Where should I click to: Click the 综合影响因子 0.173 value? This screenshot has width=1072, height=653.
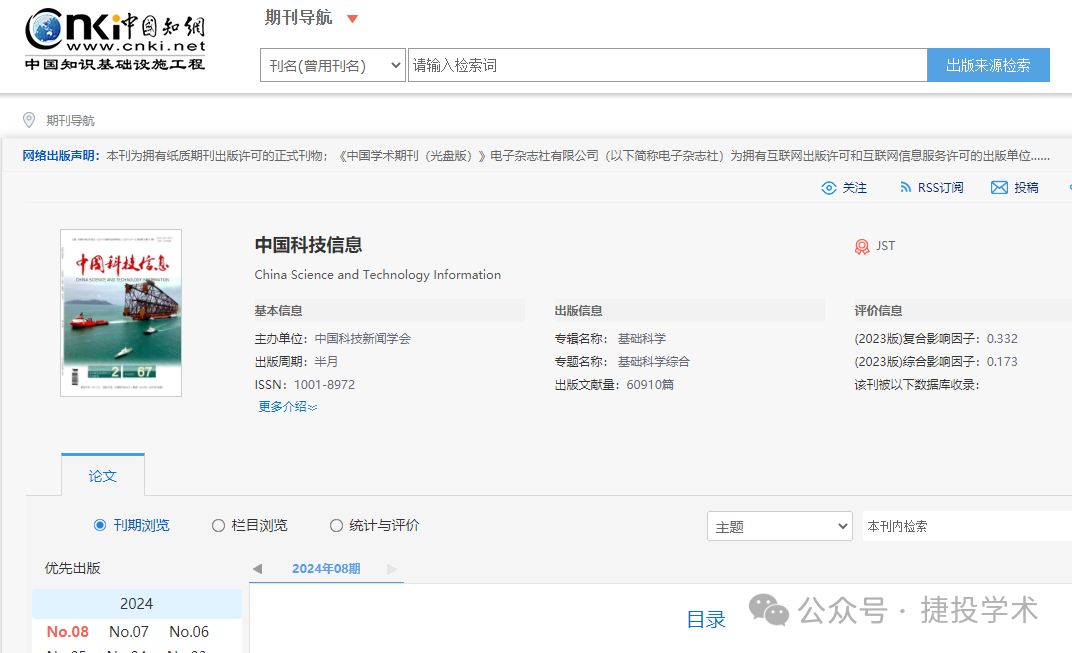pos(1002,362)
